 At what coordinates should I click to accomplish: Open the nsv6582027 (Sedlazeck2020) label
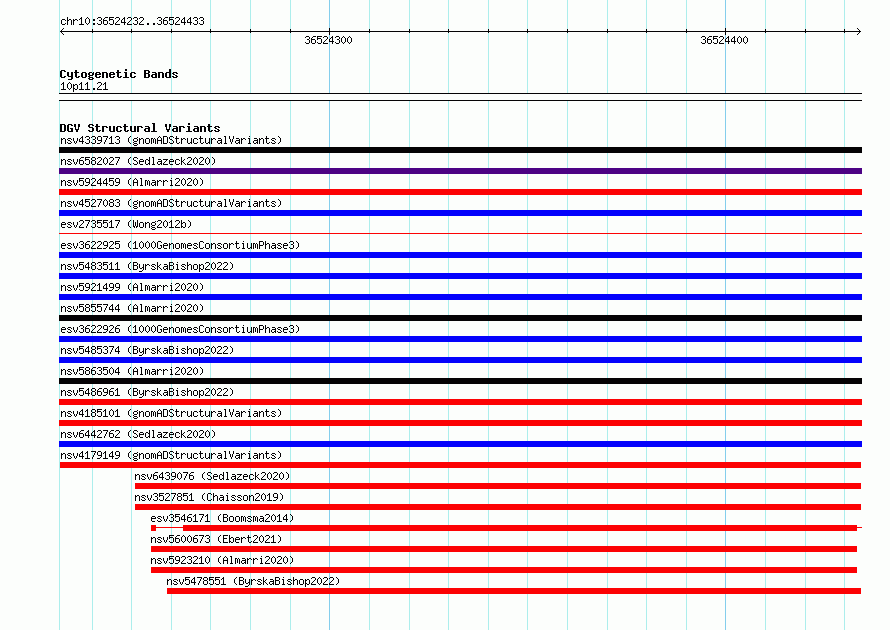(x=138, y=161)
